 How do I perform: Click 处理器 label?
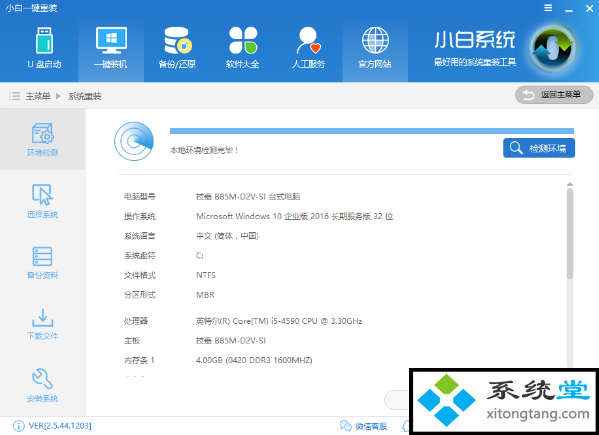tap(136, 321)
